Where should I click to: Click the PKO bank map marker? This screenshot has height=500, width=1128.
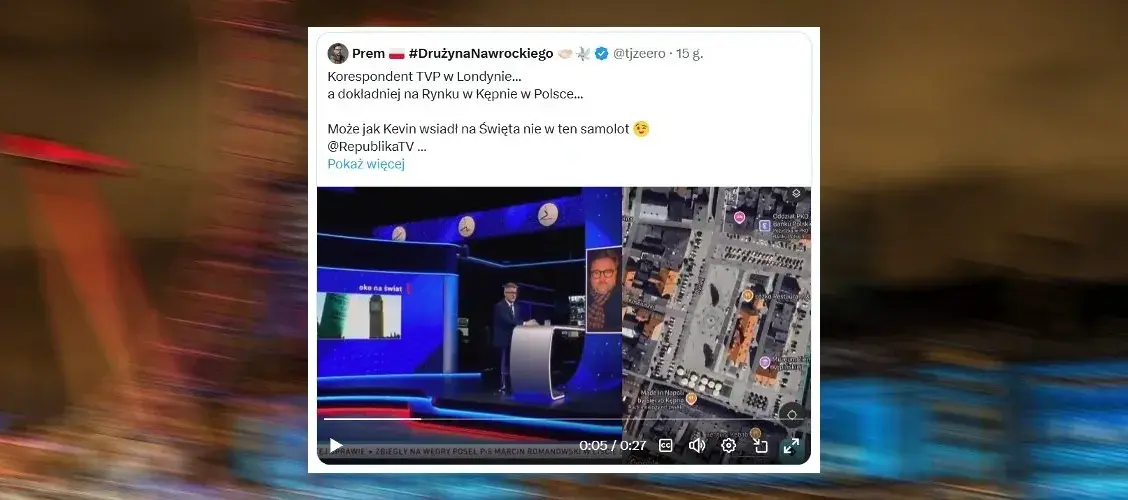tap(765, 225)
